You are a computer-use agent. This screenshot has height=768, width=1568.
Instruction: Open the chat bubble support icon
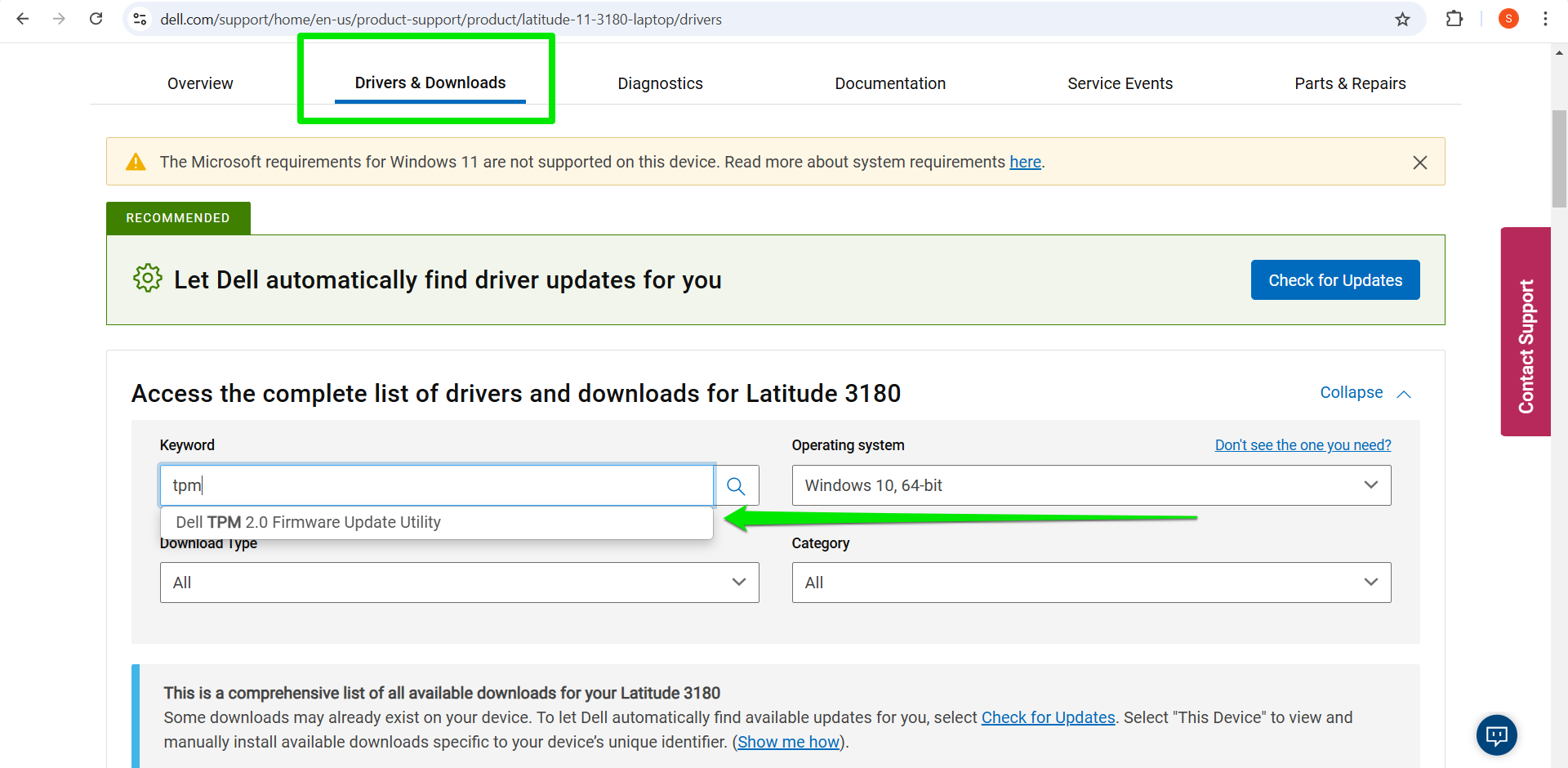1497,735
